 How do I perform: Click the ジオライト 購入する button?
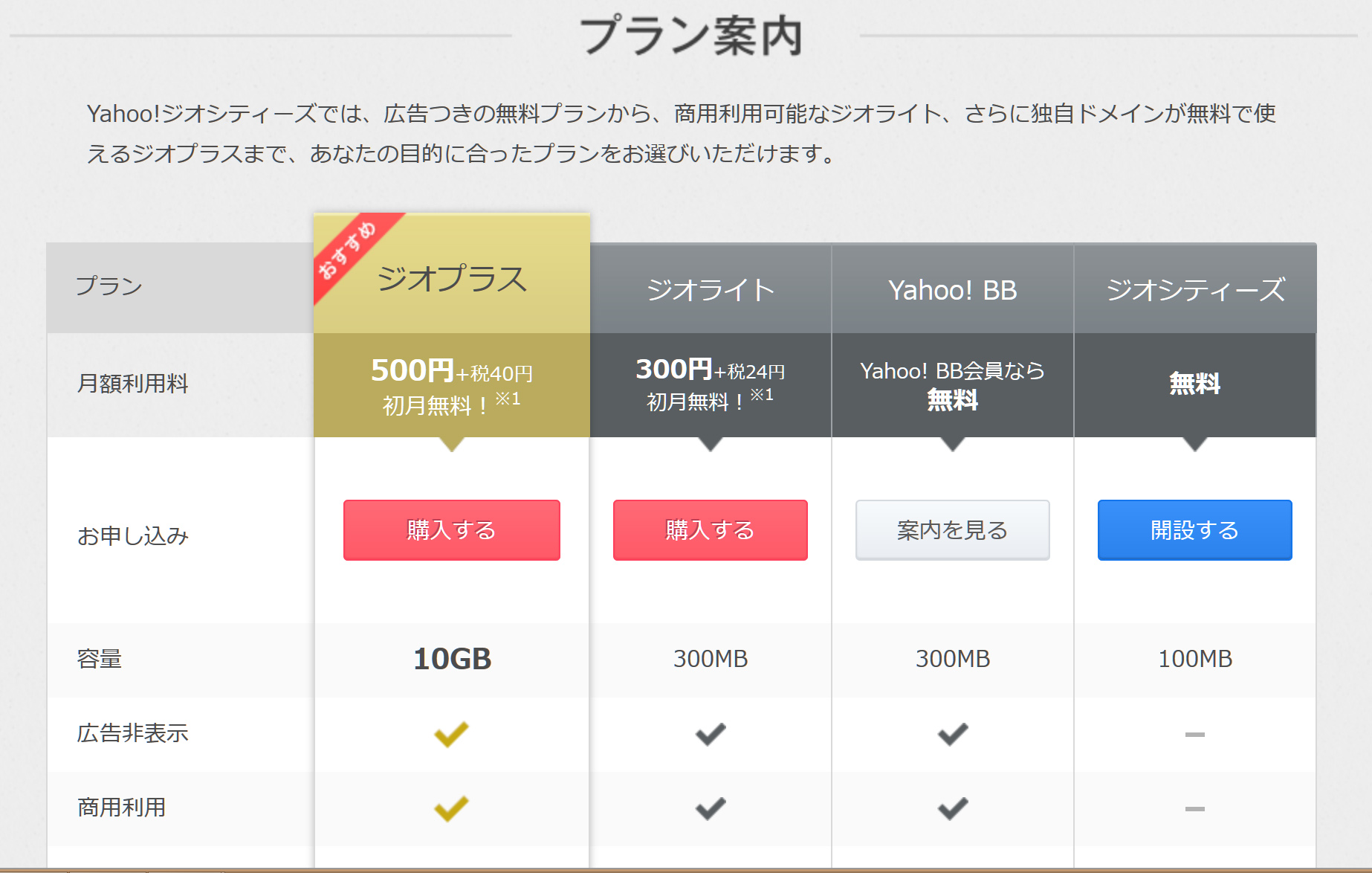click(710, 530)
